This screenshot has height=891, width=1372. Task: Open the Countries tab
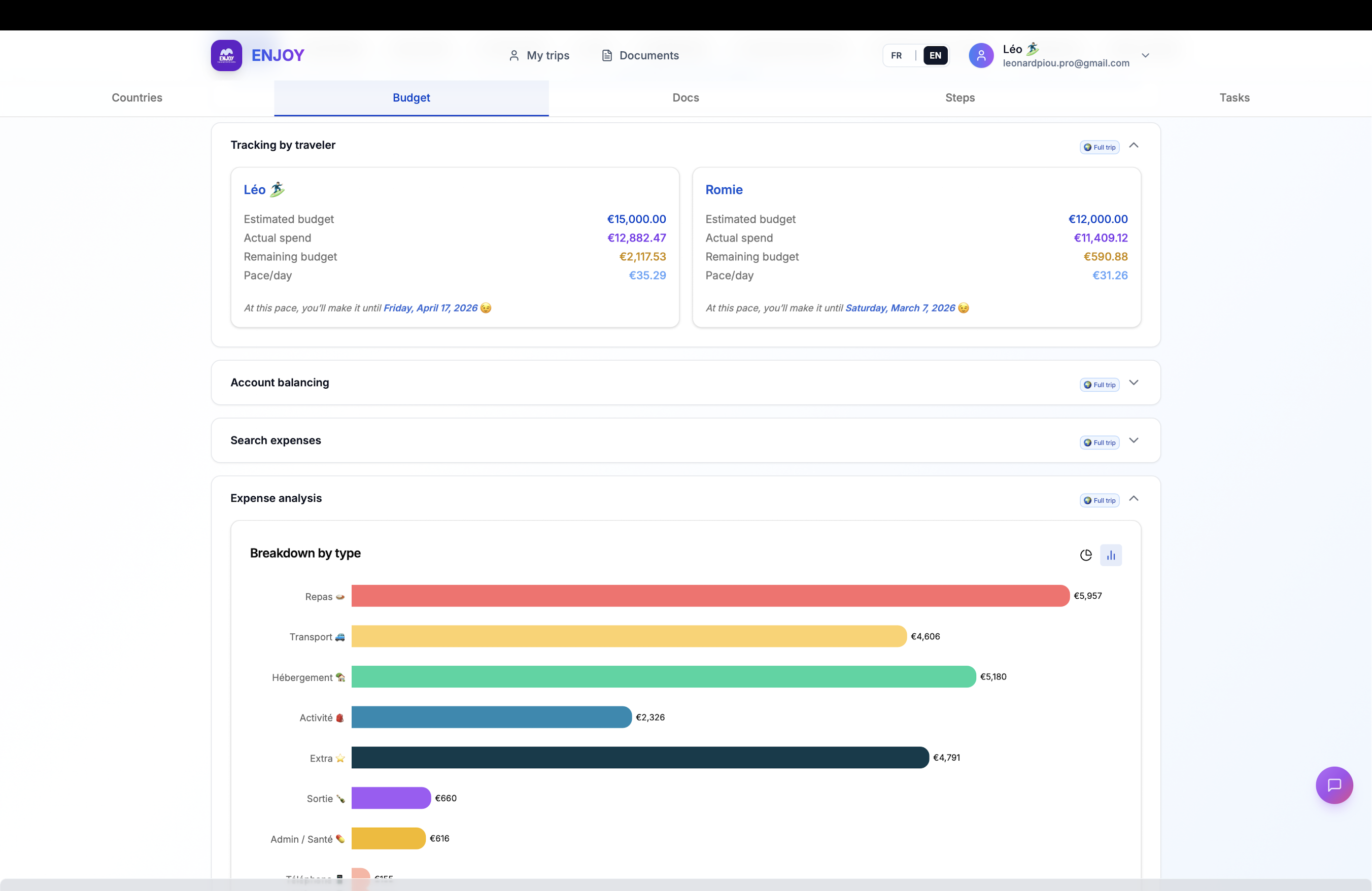[136, 97]
